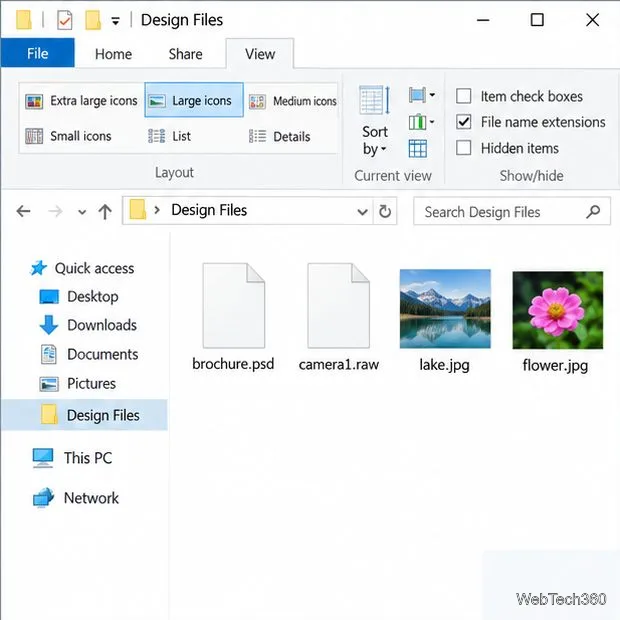Open Customize Quick Access Toolbar dropdown
This screenshot has height=620, width=620.
pos(115,21)
